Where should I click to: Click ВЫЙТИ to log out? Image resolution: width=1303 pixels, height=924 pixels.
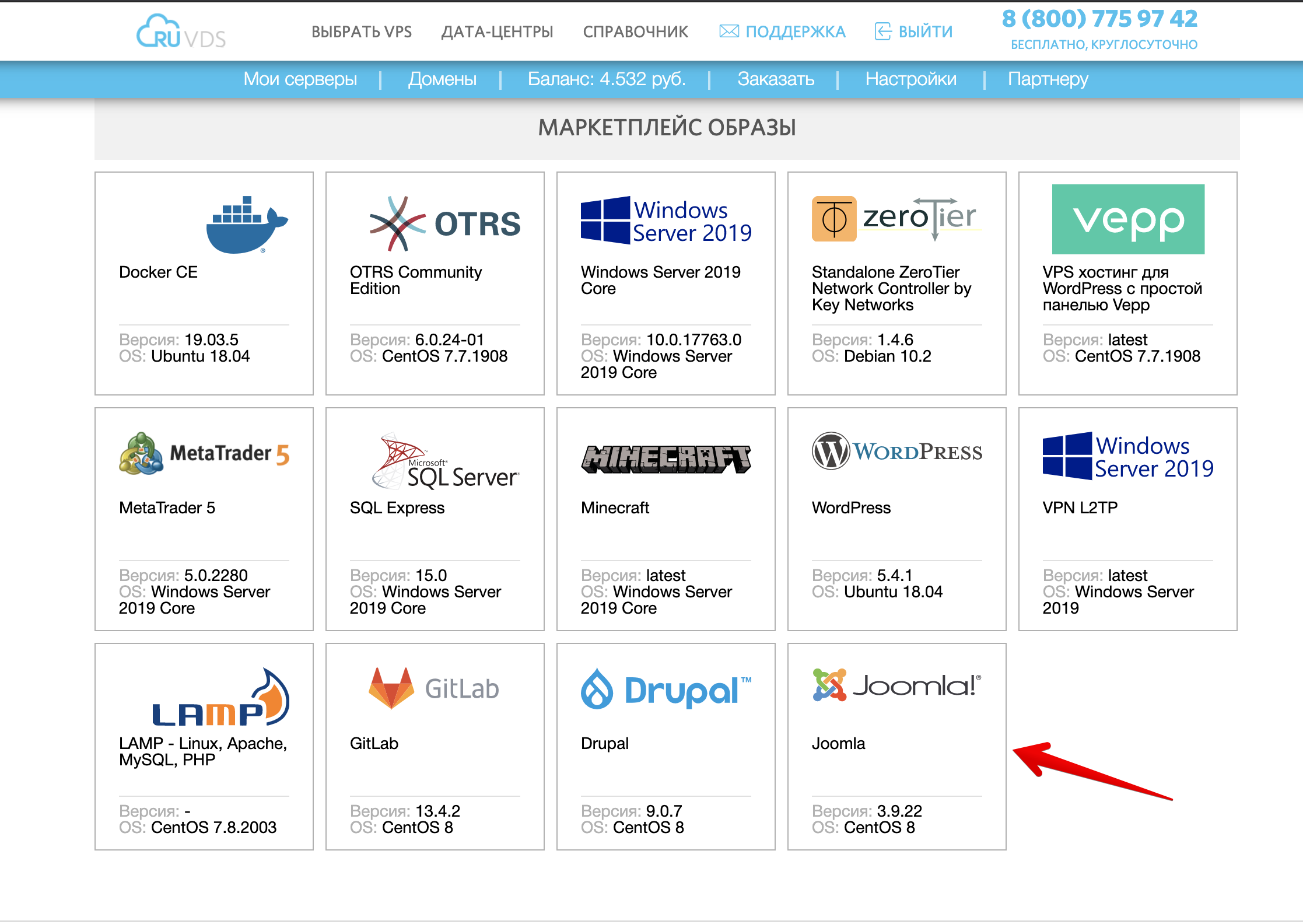912,31
